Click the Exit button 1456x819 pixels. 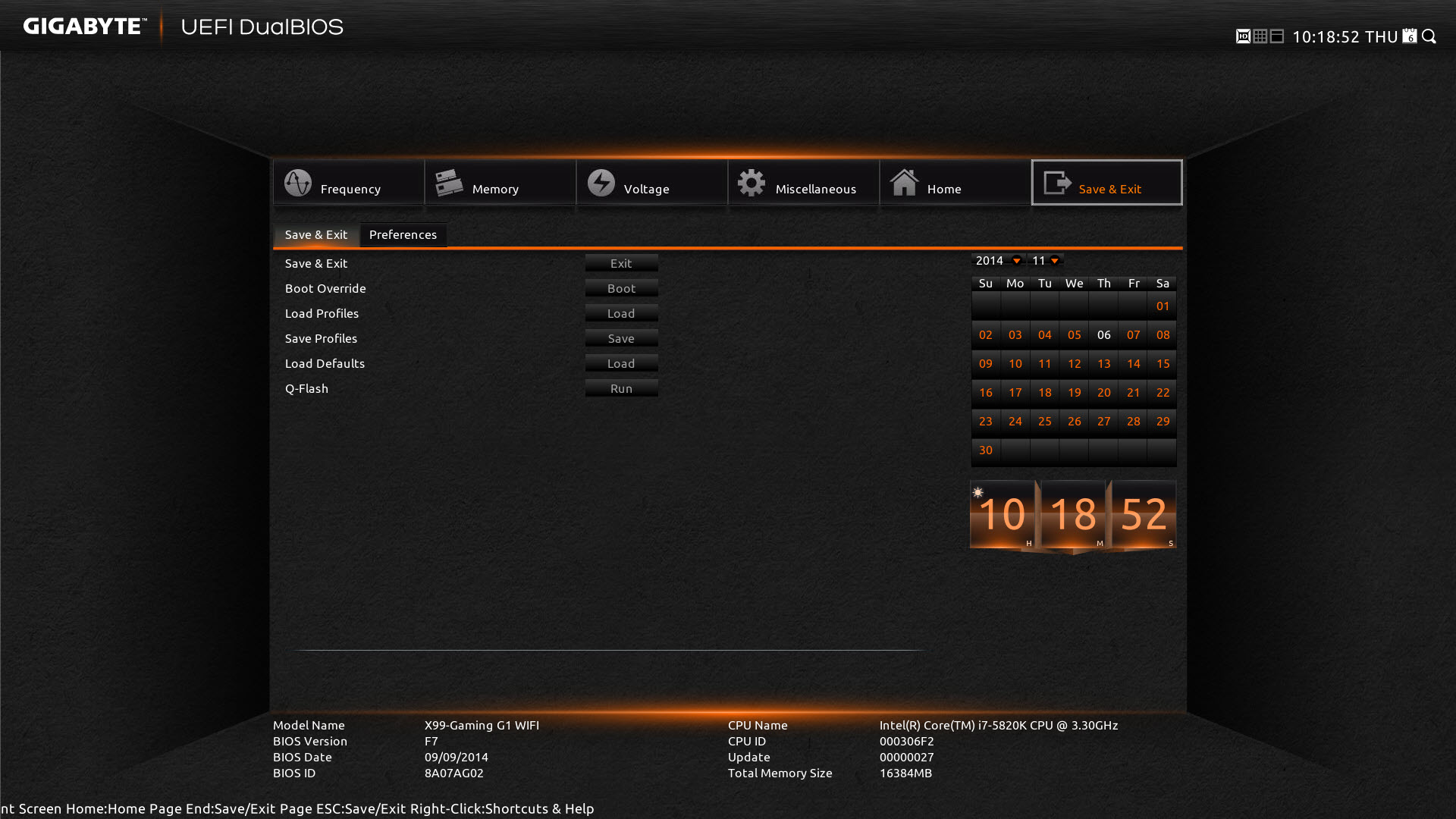(621, 263)
